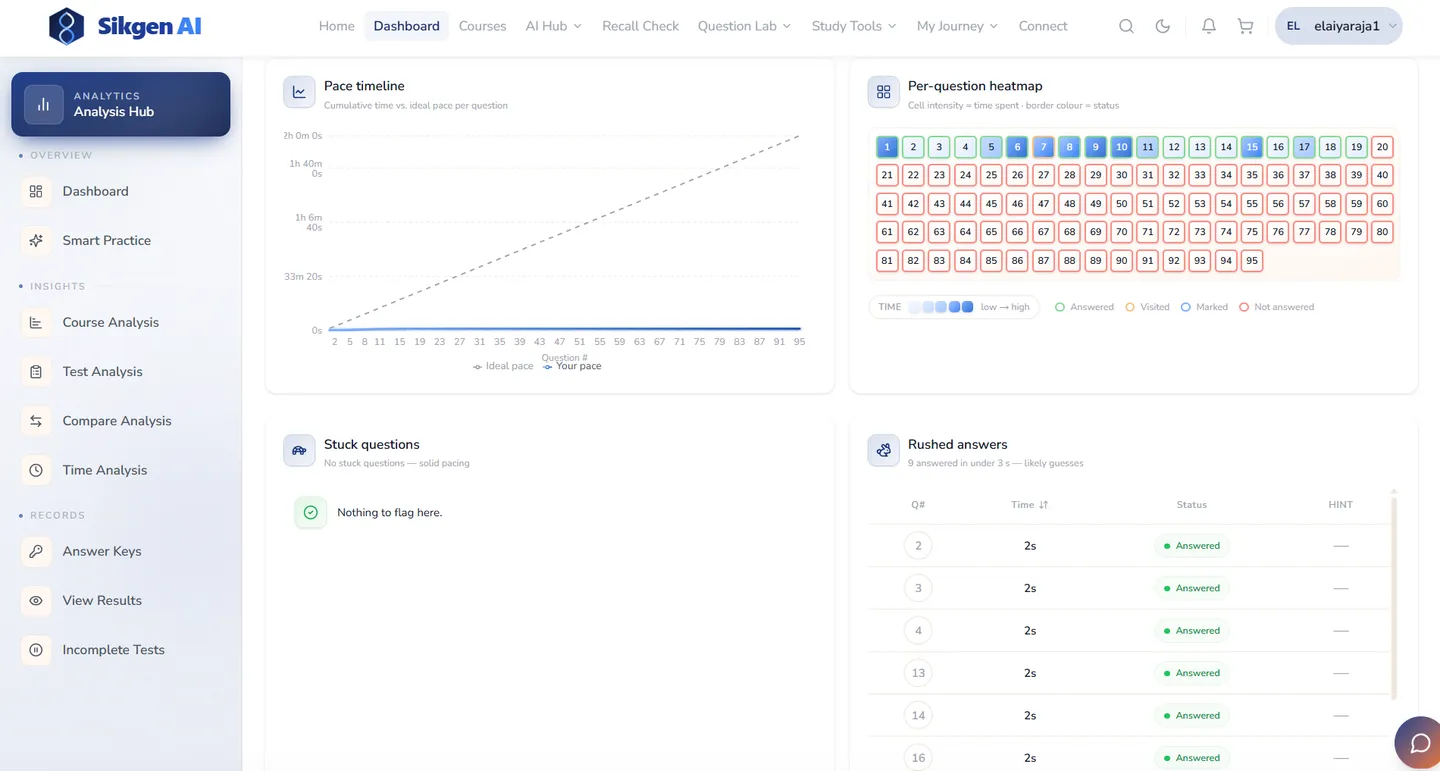Click the Rushed answers icon
This screenshot has width=1440, height=771.
883,450
